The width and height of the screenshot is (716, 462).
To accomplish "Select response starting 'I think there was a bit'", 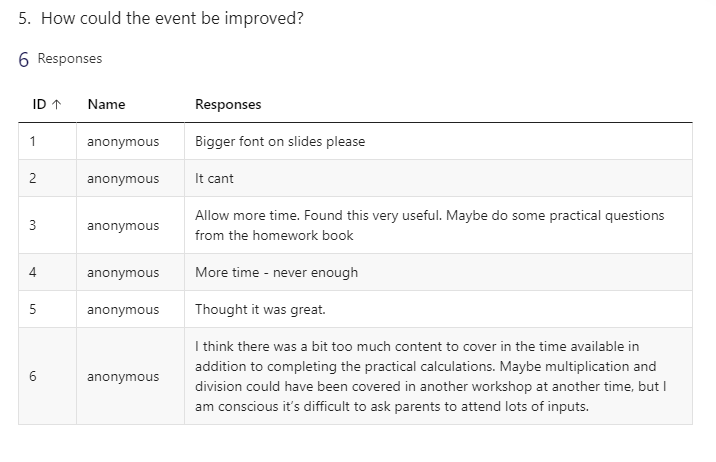I will [431, 377].
